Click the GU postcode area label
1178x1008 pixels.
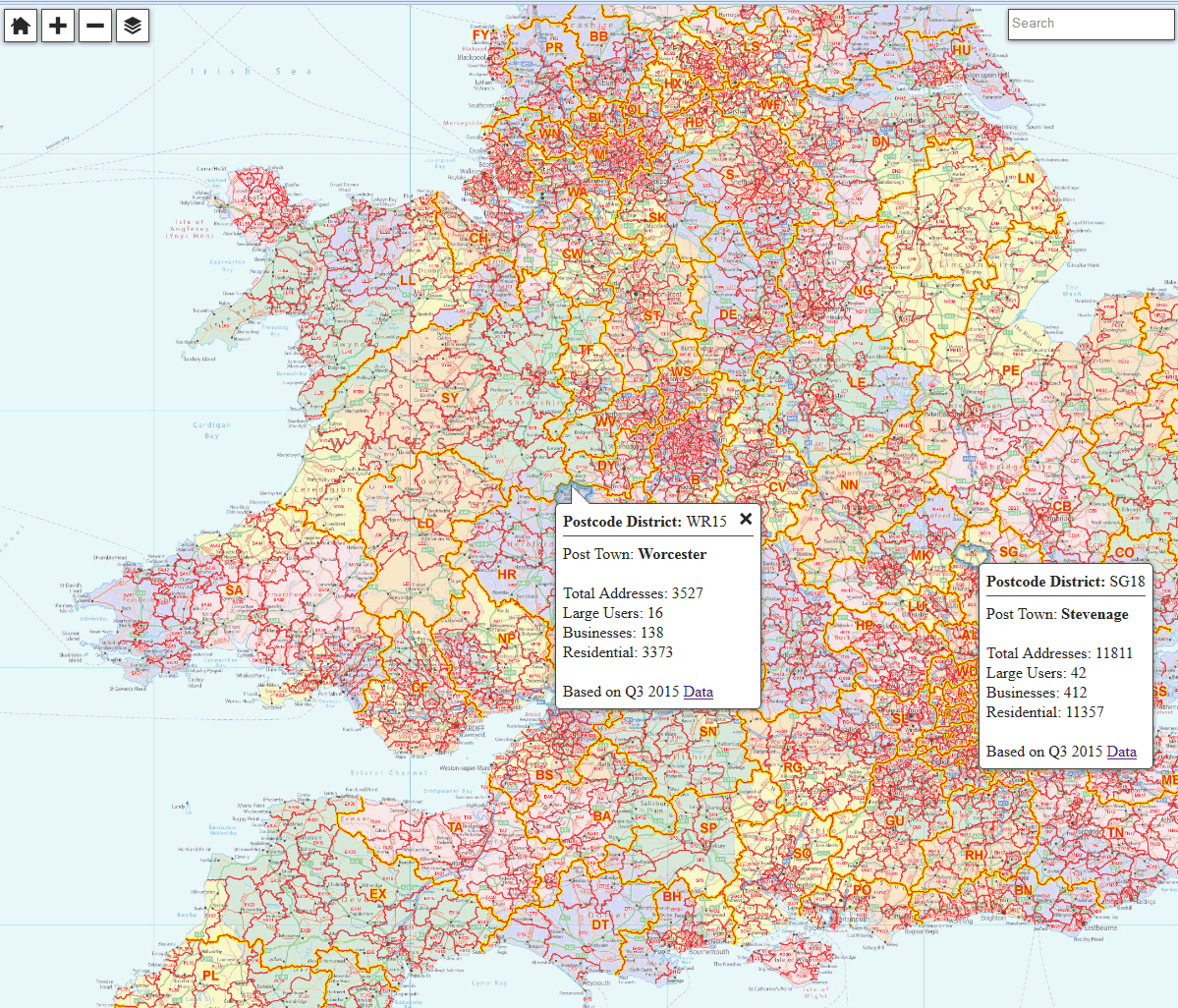click(894, 821)
